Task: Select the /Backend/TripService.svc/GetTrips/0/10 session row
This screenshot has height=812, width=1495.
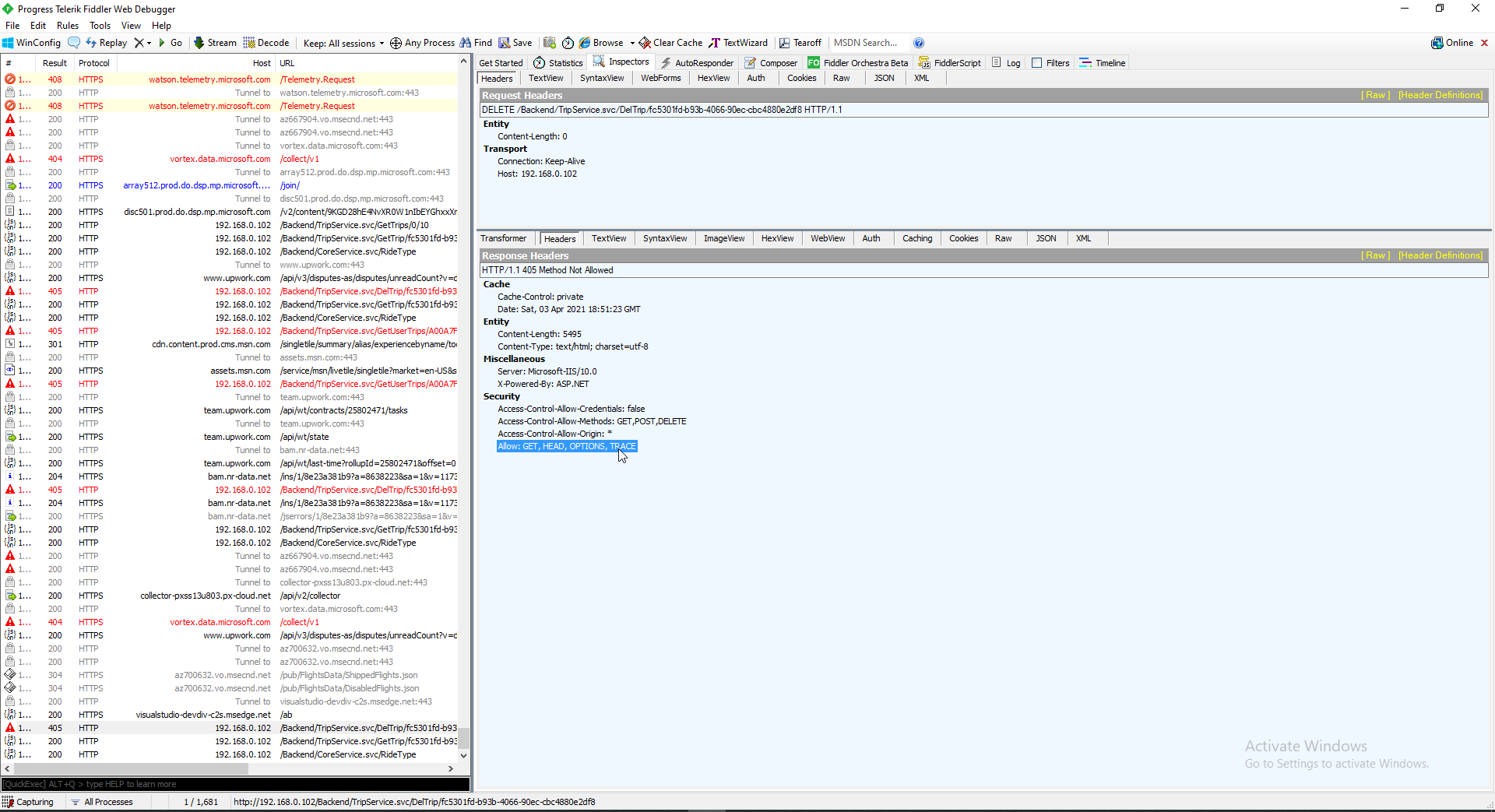Action: [230, 225]
